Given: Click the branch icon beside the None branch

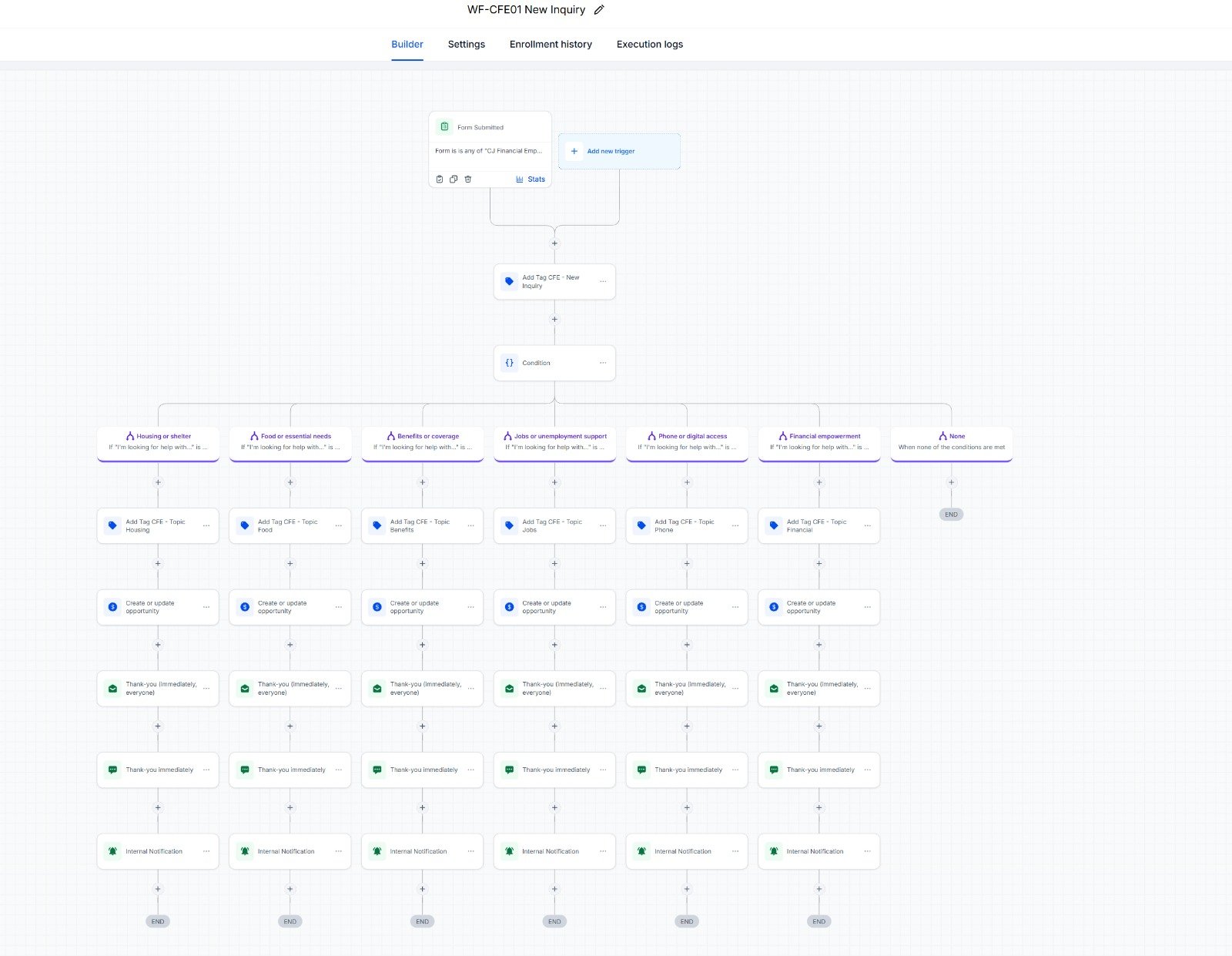Looking at the screenshot, I should (x=942, y=436).
